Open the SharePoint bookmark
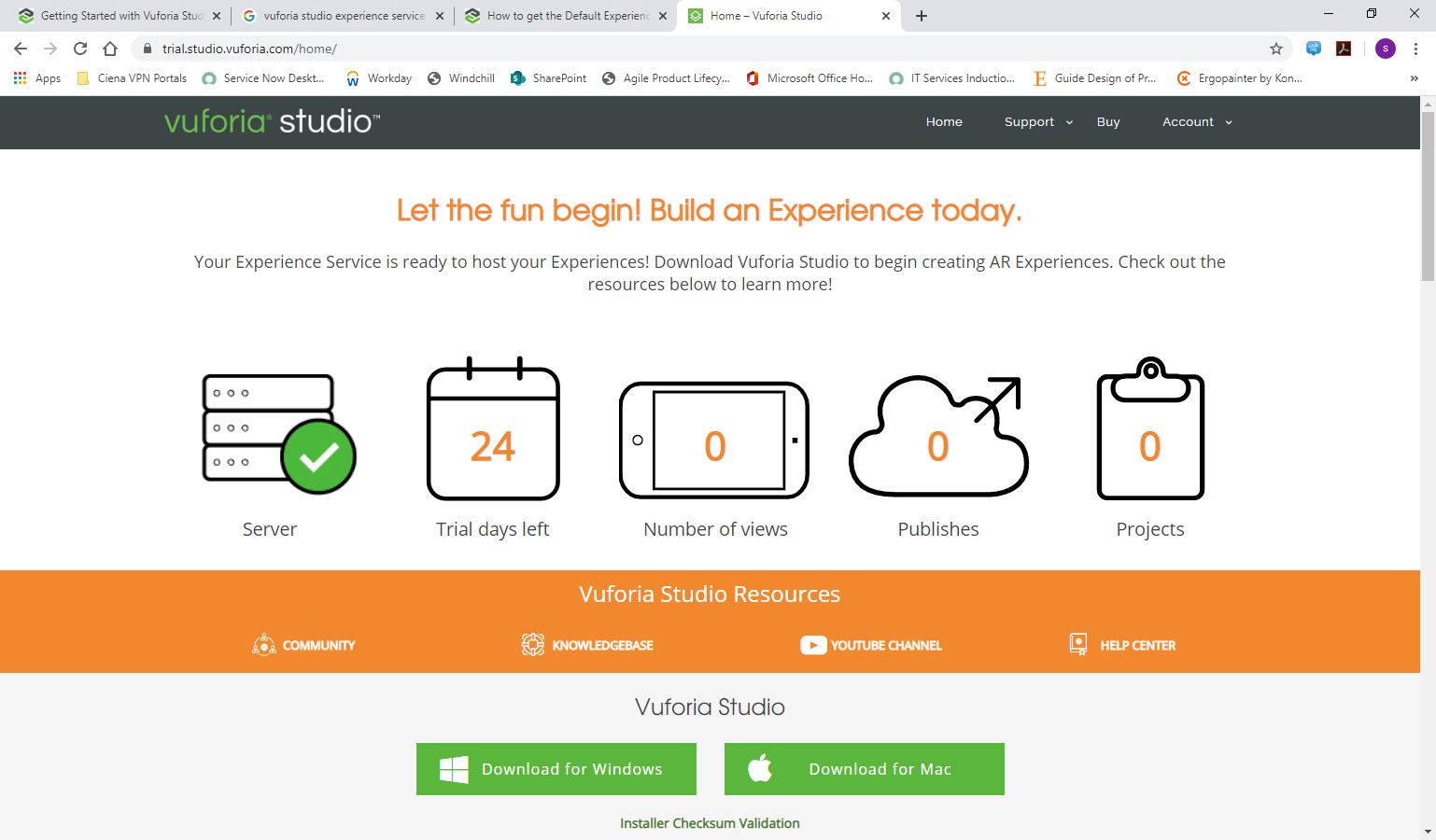Image resolution: width=1436 pixels, height=840 pixels. pos(549,78)
